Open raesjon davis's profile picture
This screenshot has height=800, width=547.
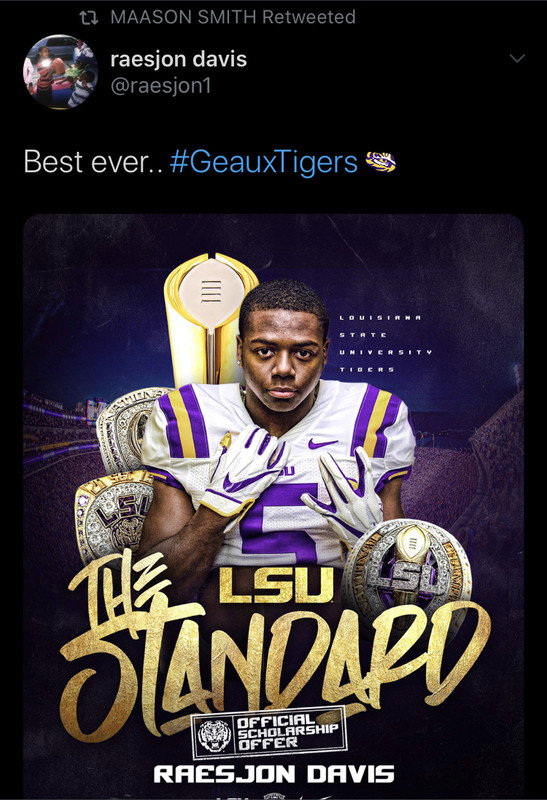pos(61,72)
